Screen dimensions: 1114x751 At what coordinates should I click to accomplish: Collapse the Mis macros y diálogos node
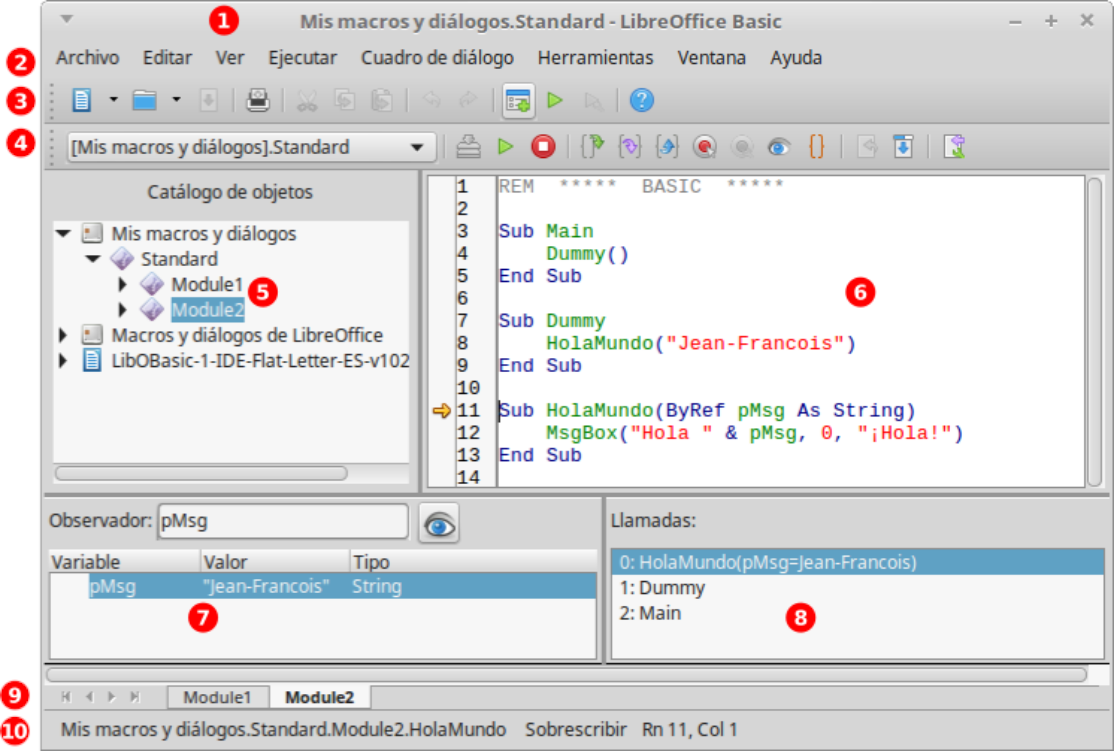coord(64,233)
